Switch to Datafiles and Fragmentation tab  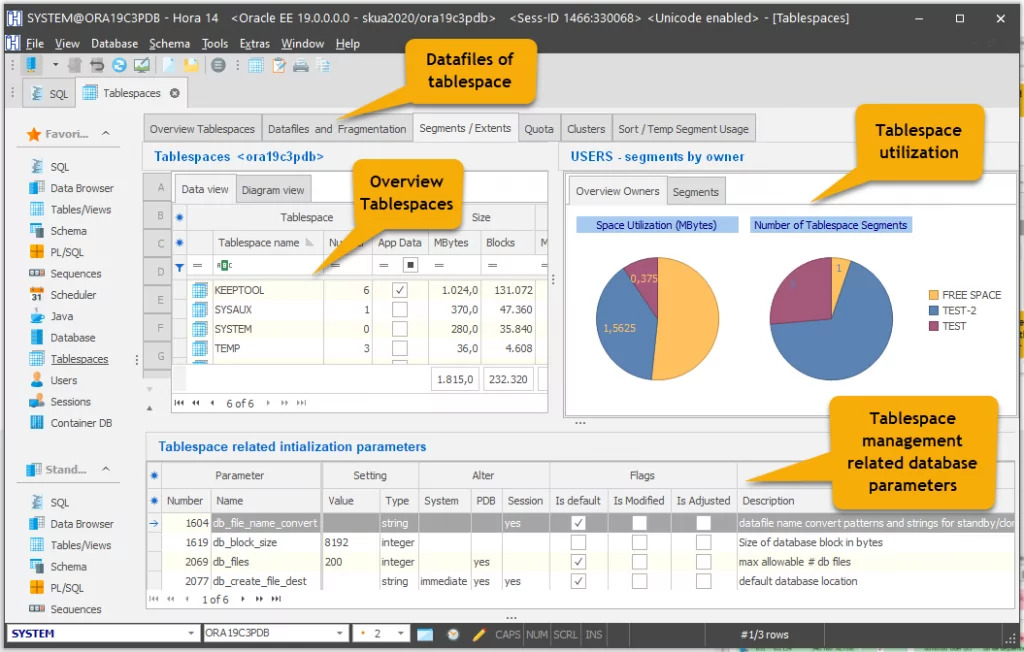pyautogui.click(x=337, y=129)
